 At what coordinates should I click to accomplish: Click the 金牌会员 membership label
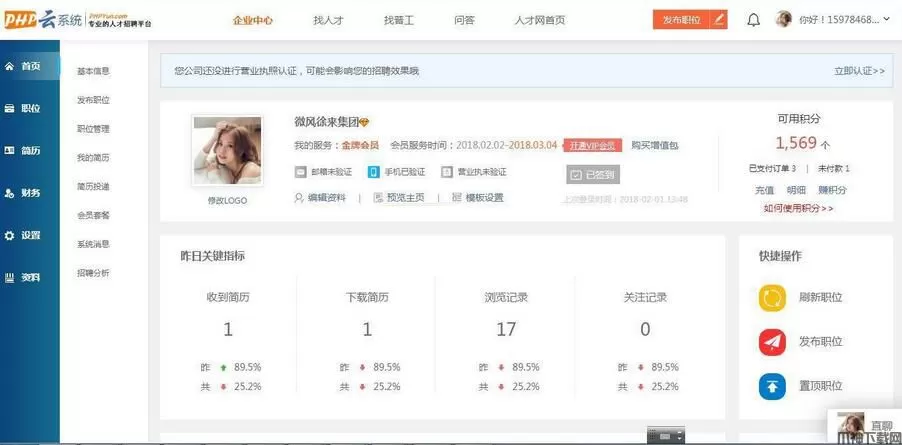tap(360, 145)
